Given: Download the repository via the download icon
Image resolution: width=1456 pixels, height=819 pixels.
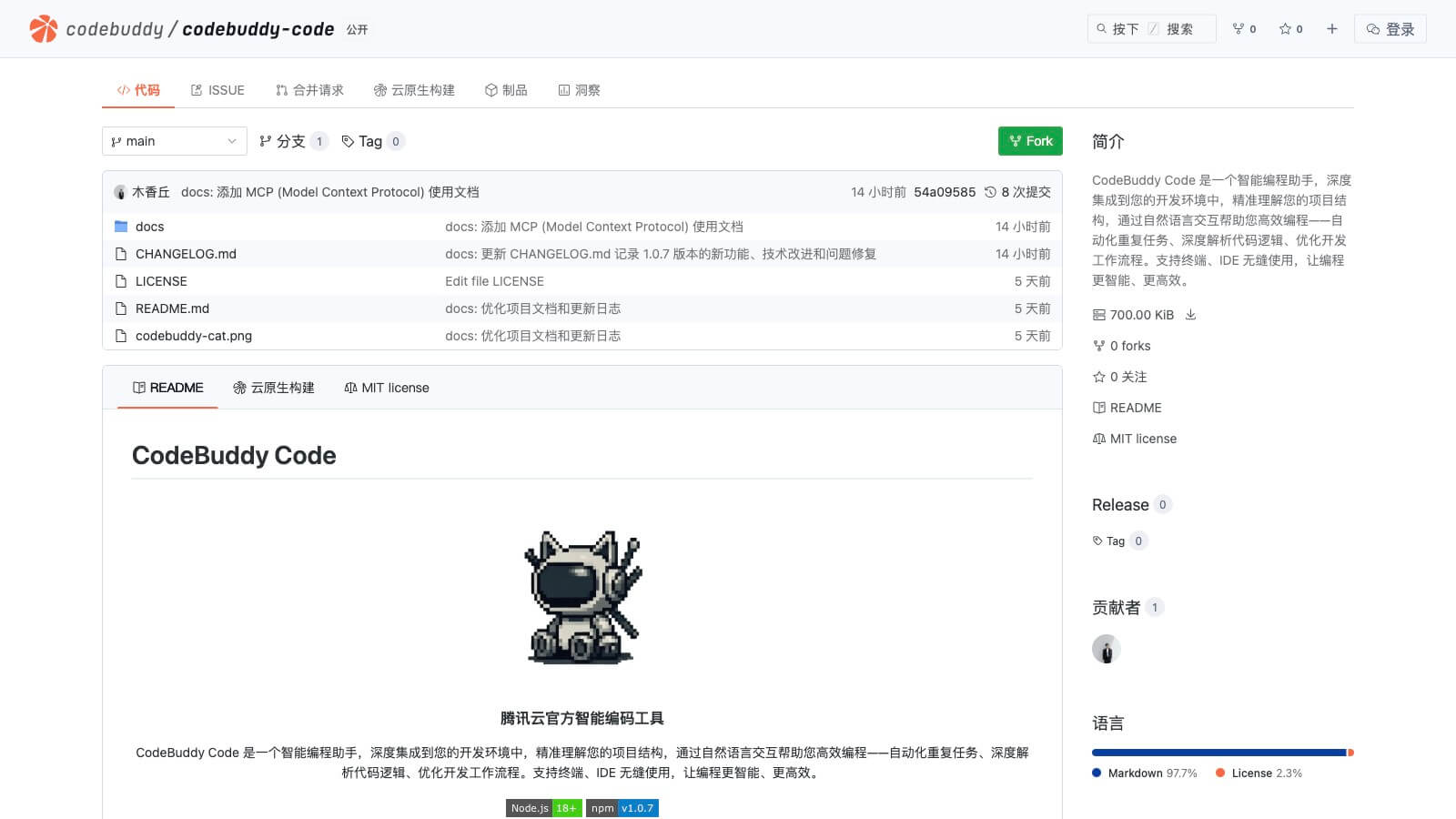Looking at the screenshot, I should pos(1190,314).
